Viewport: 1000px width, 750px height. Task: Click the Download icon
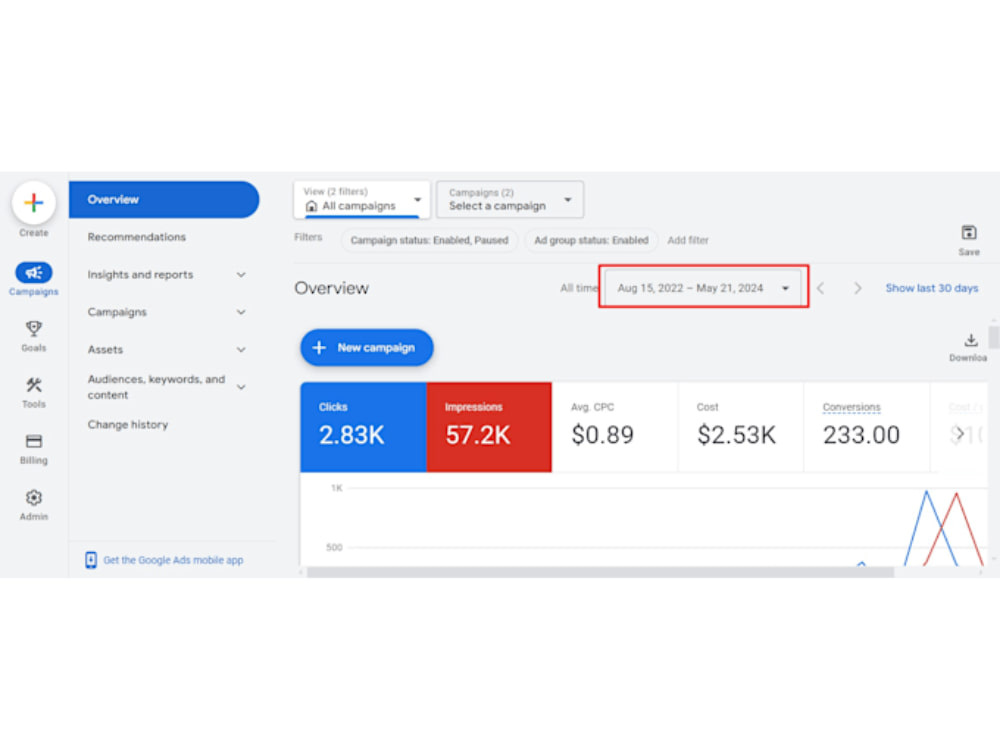pyautogui.click(x=971, y=340)
